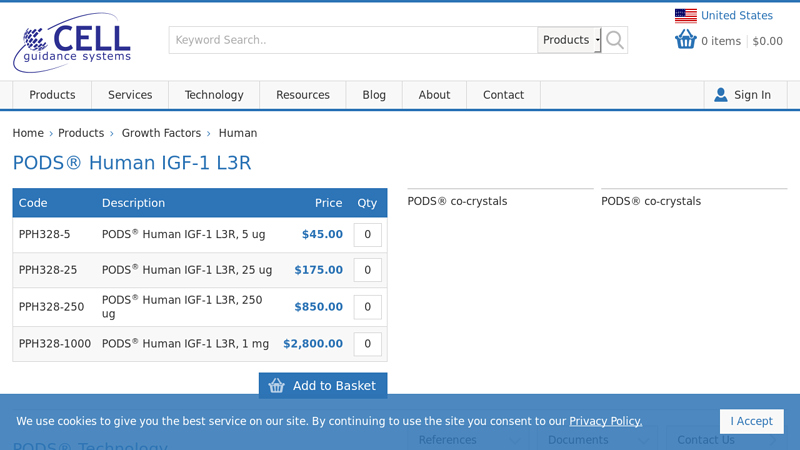Click the second PODS co-crystals image caption
The image size is (800, 450).
[651, 202]
